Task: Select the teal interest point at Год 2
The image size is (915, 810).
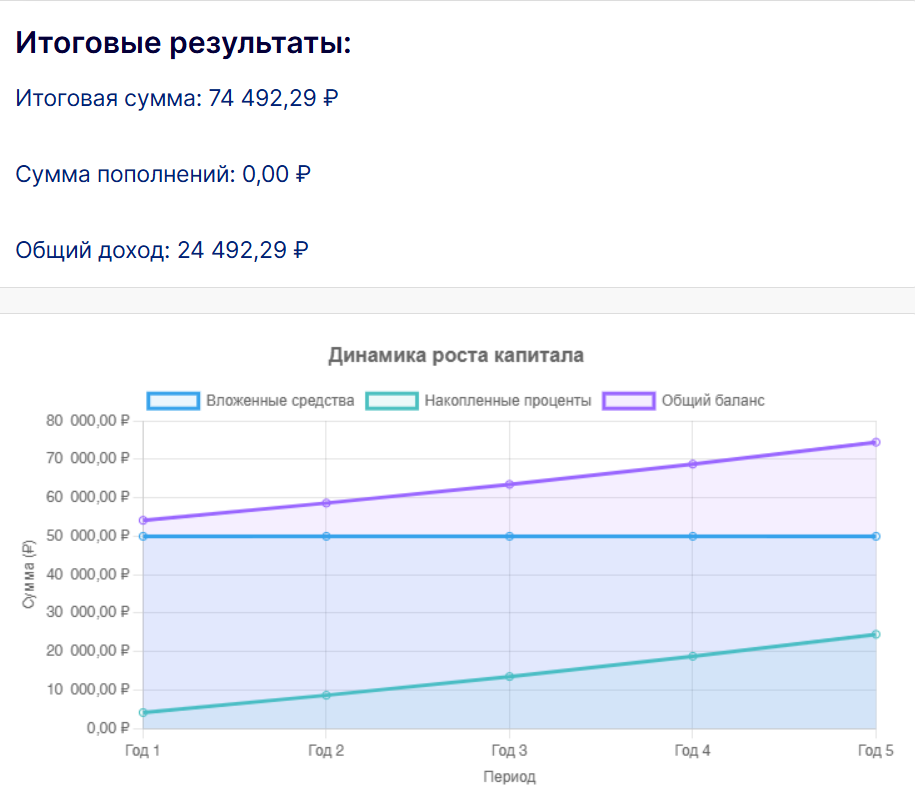Action: point(326,695)
